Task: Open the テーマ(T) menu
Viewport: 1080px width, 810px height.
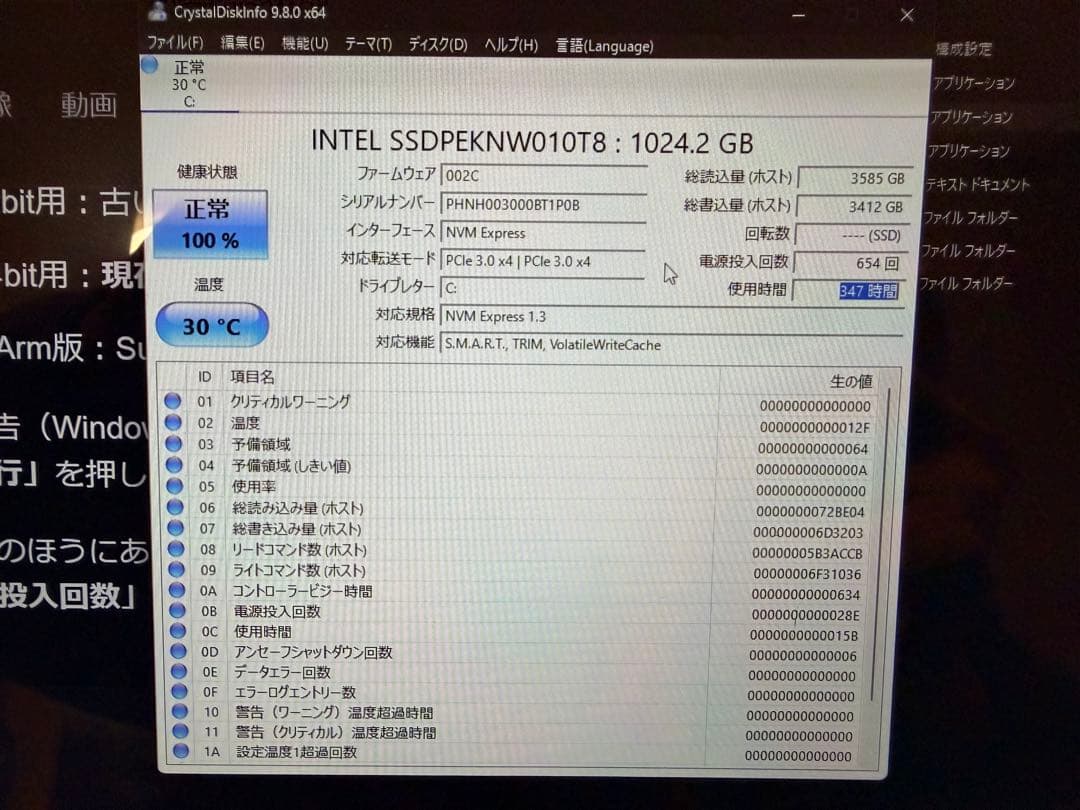Action: 368,44
